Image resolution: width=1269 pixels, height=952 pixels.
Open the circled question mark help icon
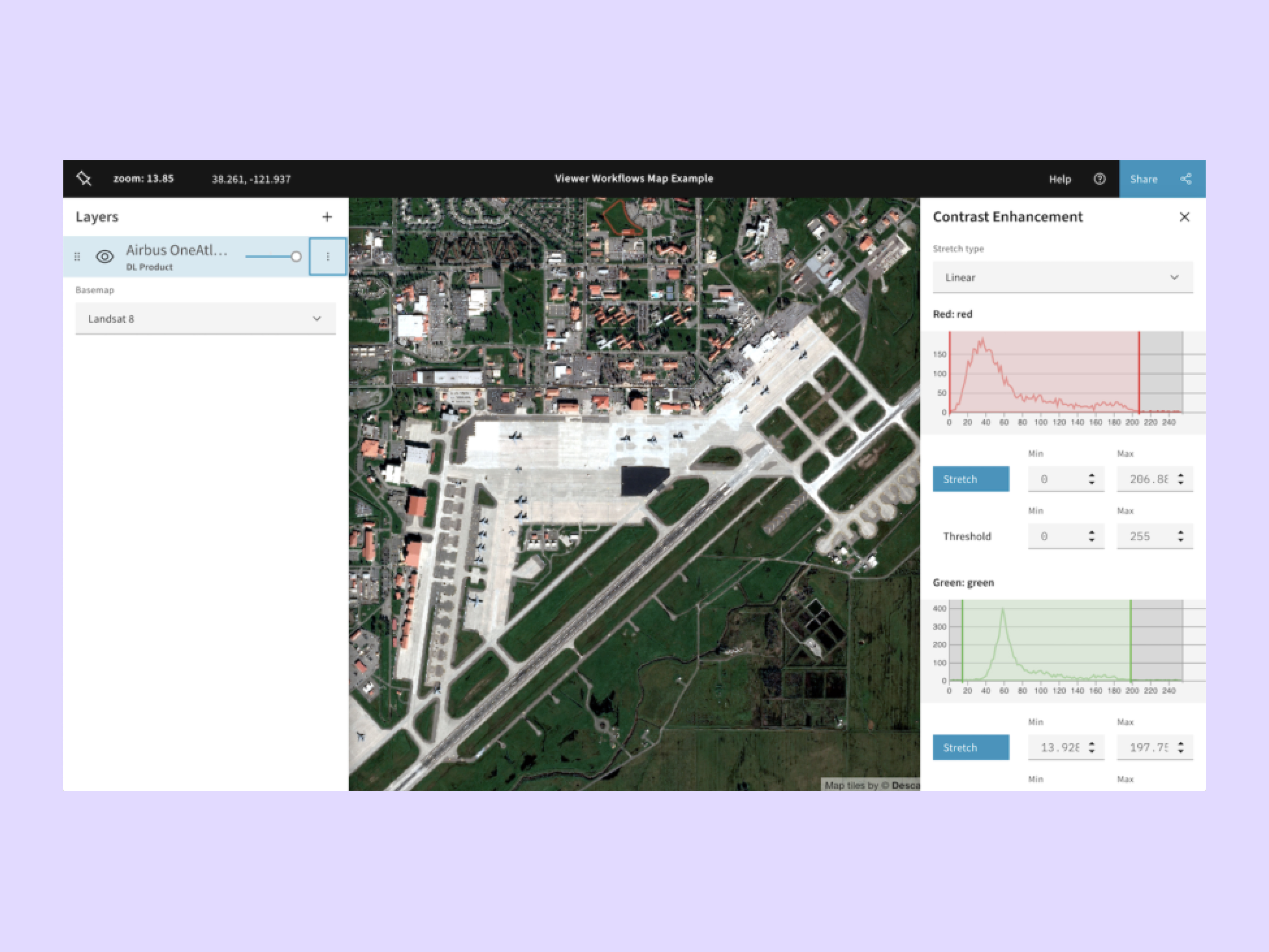click(x=1100, y=179)
